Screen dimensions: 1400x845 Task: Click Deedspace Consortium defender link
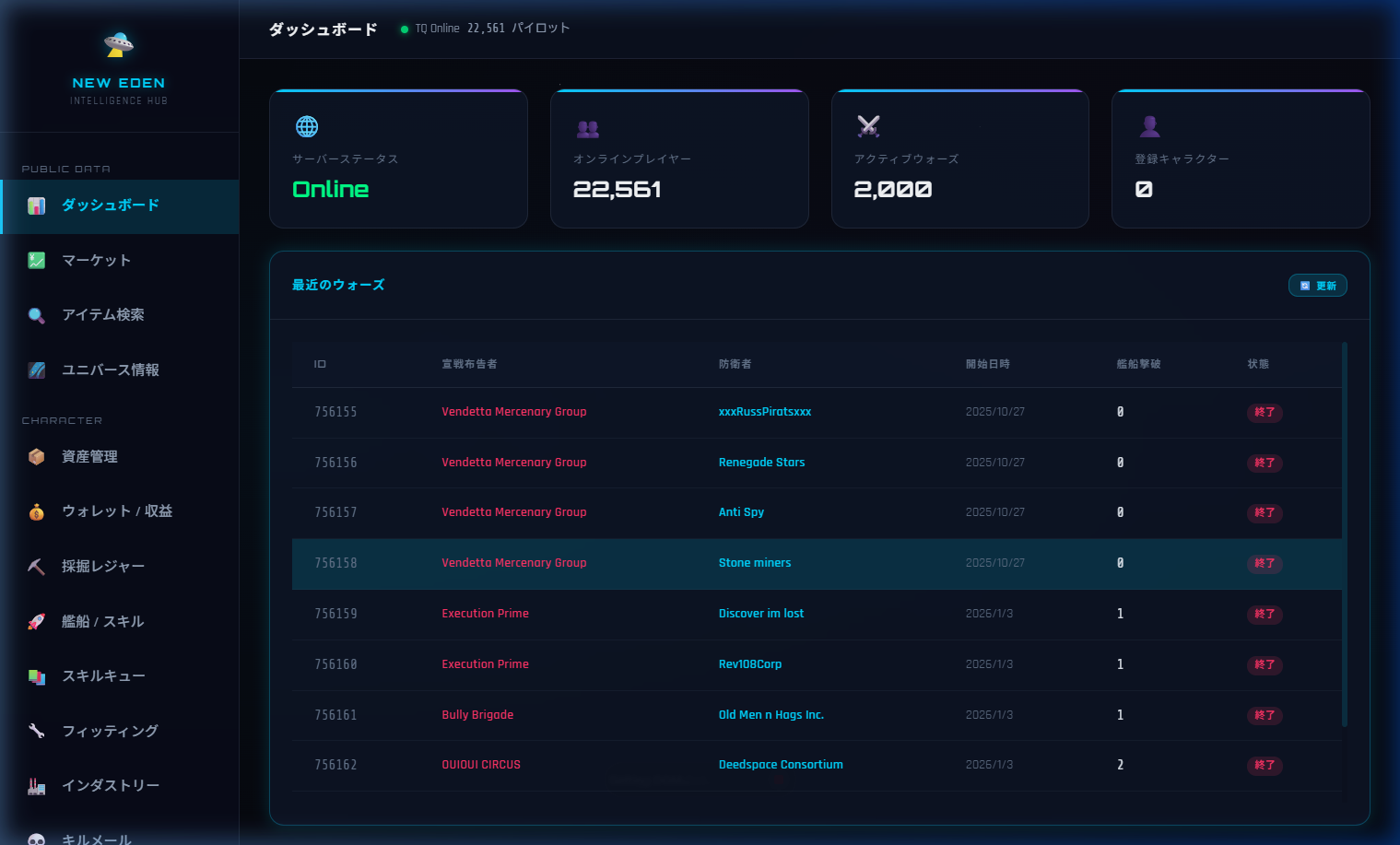click(781, 765)
